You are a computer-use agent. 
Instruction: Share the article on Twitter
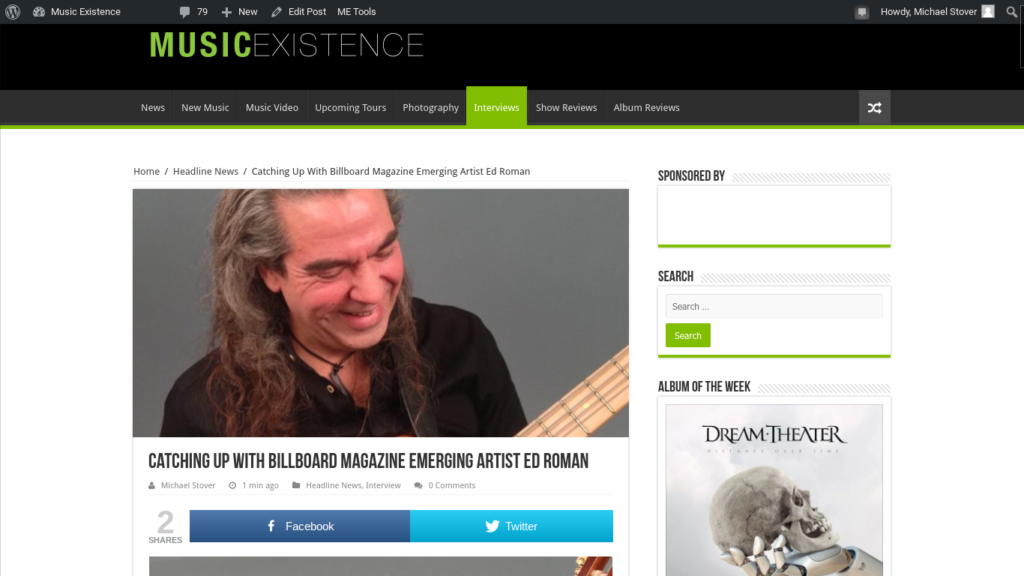511,526
